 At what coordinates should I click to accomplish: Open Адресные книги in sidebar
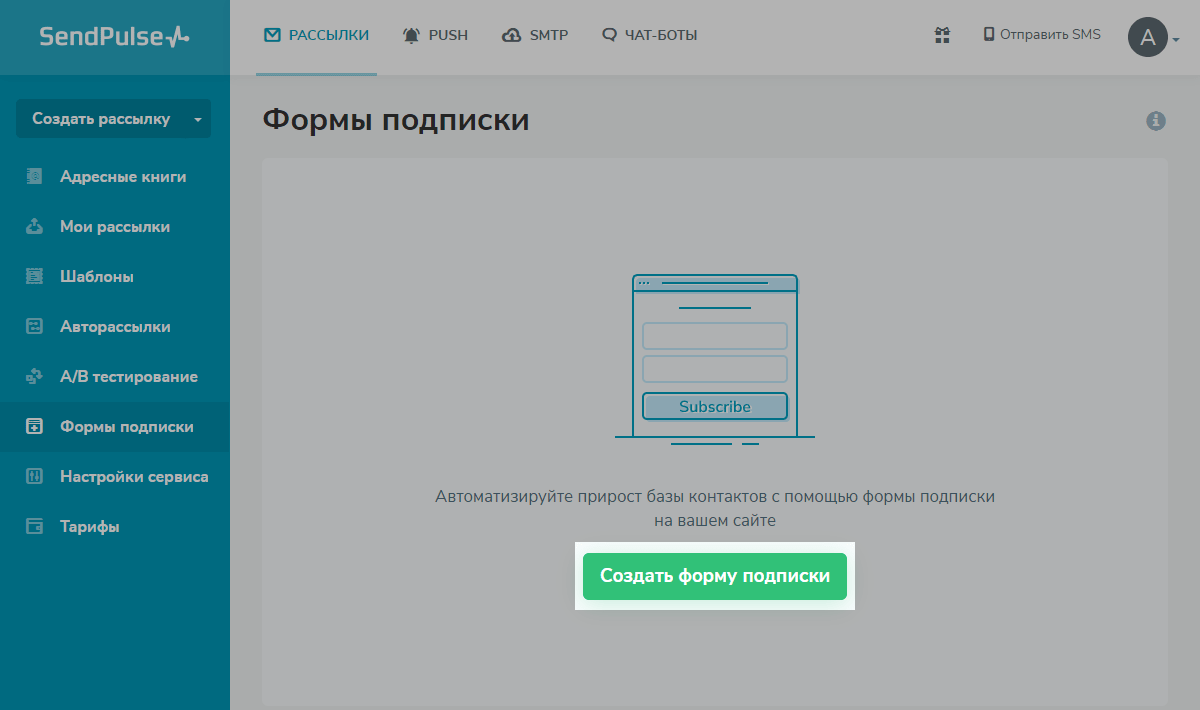(115, 177)
